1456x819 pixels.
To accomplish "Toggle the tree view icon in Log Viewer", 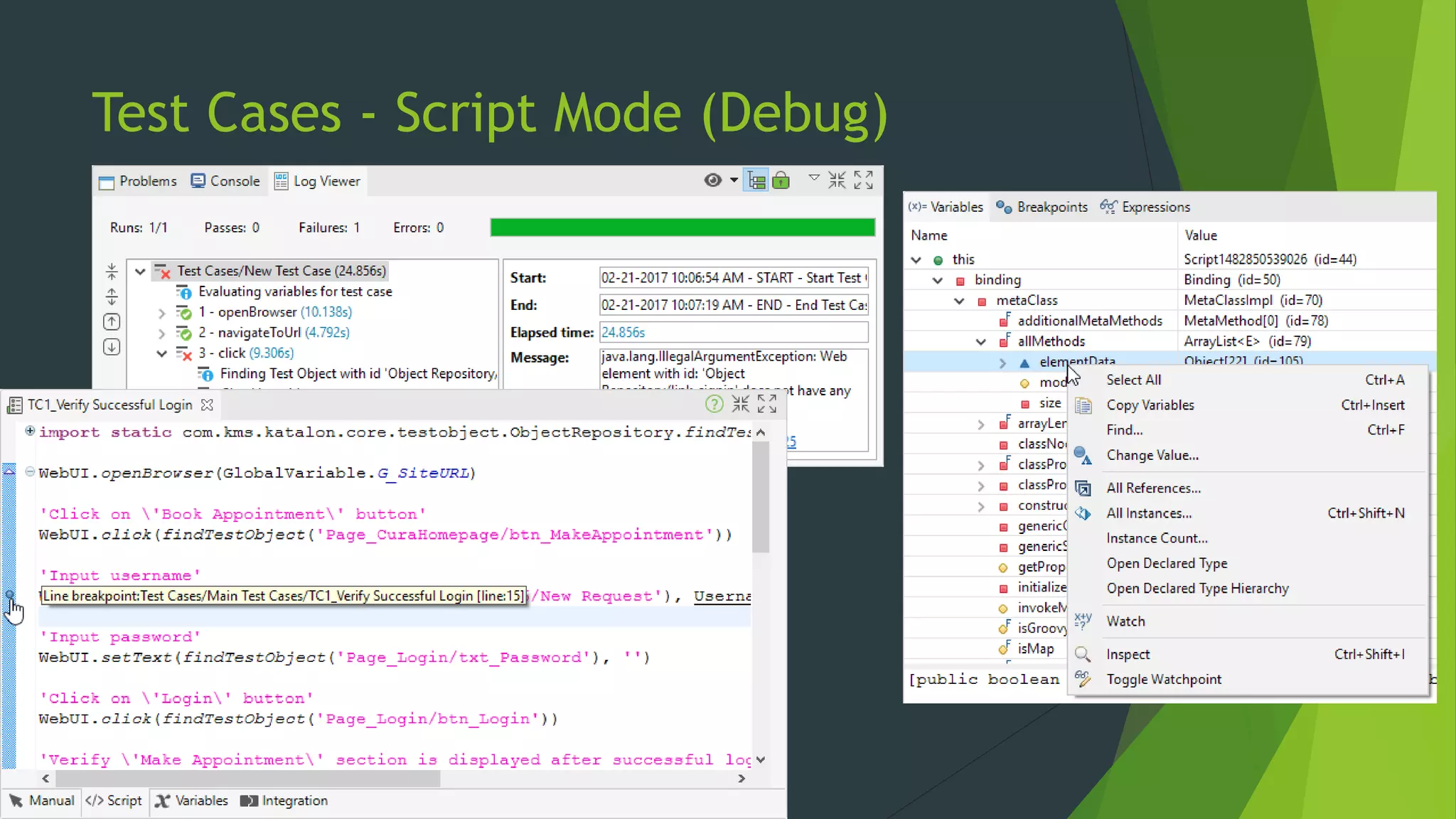I will tap(756, 181).
